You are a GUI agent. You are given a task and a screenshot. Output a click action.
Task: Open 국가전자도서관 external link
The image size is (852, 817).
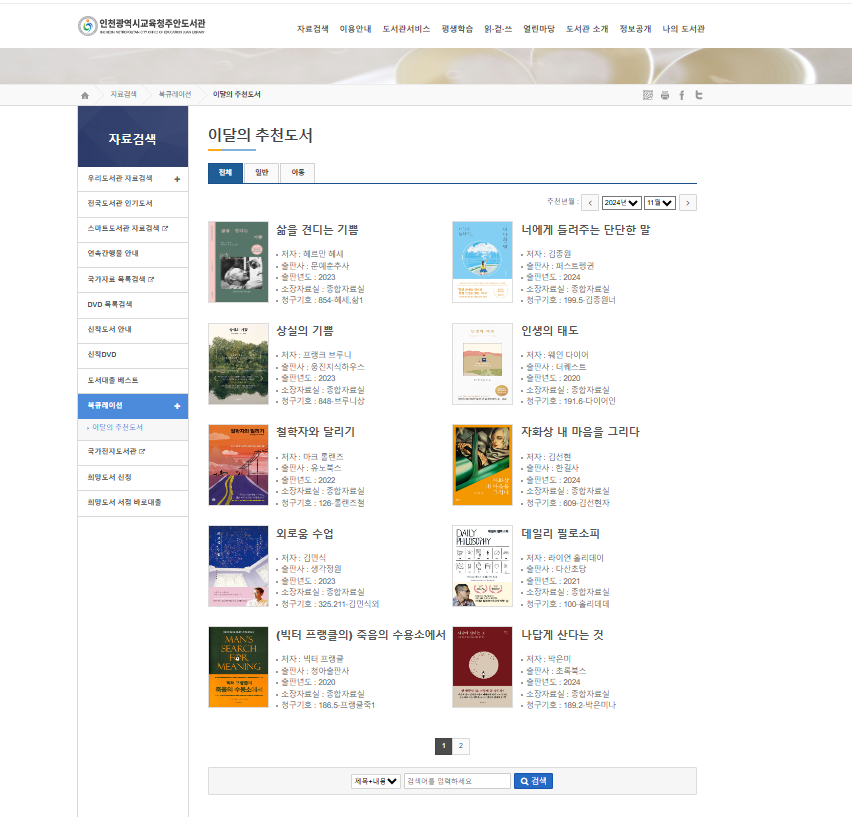tap(133, 452)
